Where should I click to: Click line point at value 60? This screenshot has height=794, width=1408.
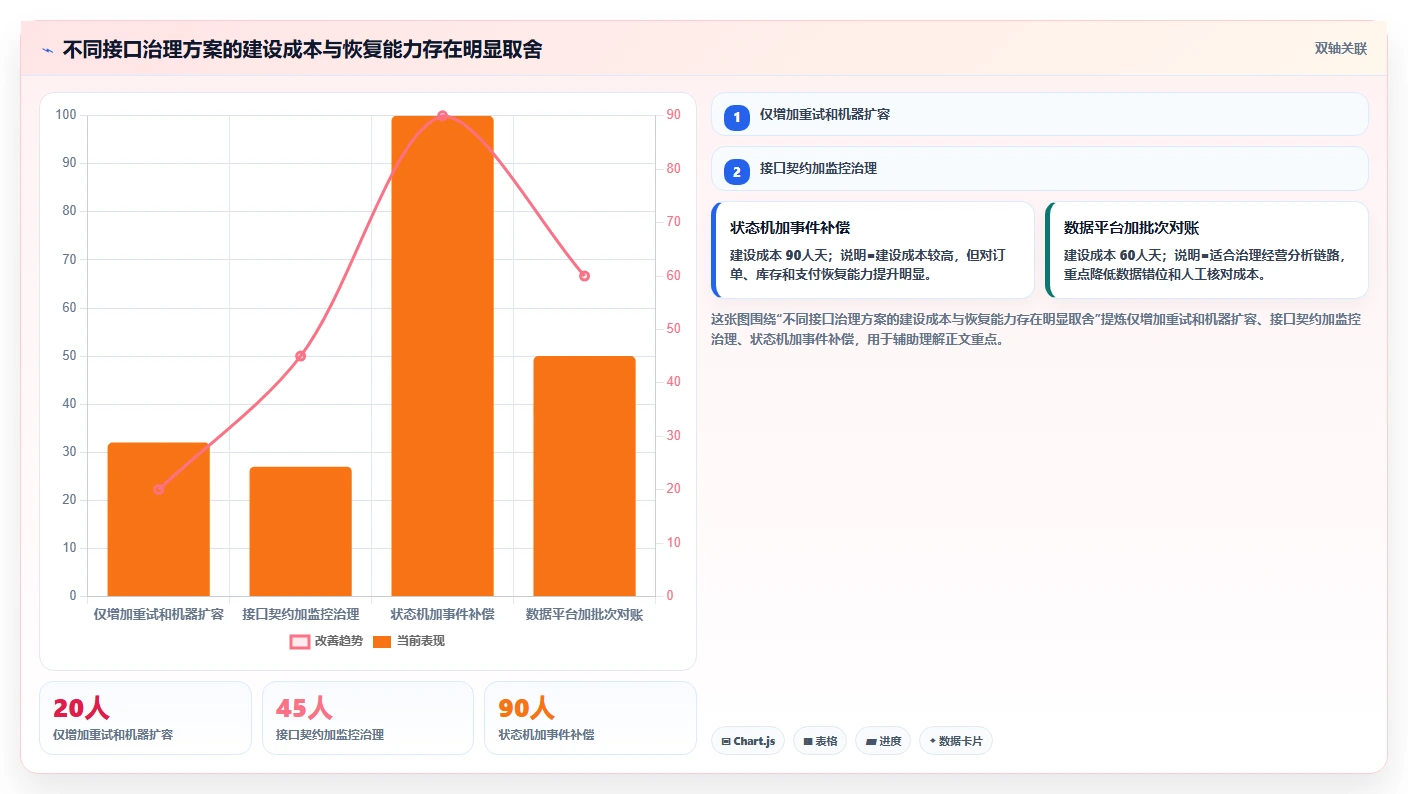click(x=584, y=276)
